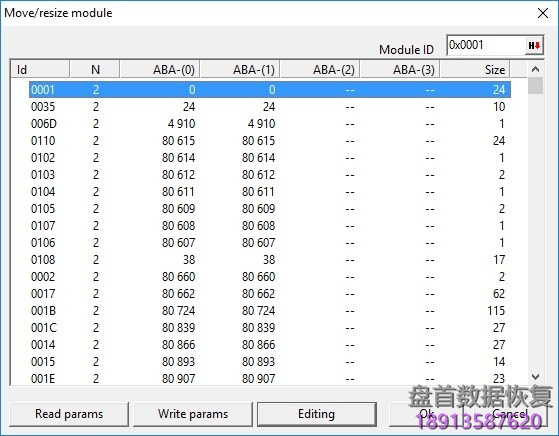Click ABA-(1) value 80 893
Image resolution: width=559 pixels, height=436 pixels.
258,362
